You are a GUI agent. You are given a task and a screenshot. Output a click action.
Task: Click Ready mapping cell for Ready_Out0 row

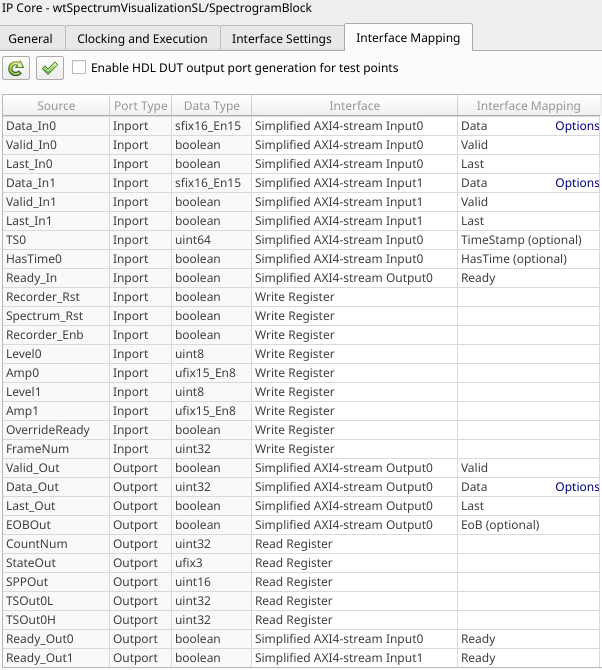[529, 639]
